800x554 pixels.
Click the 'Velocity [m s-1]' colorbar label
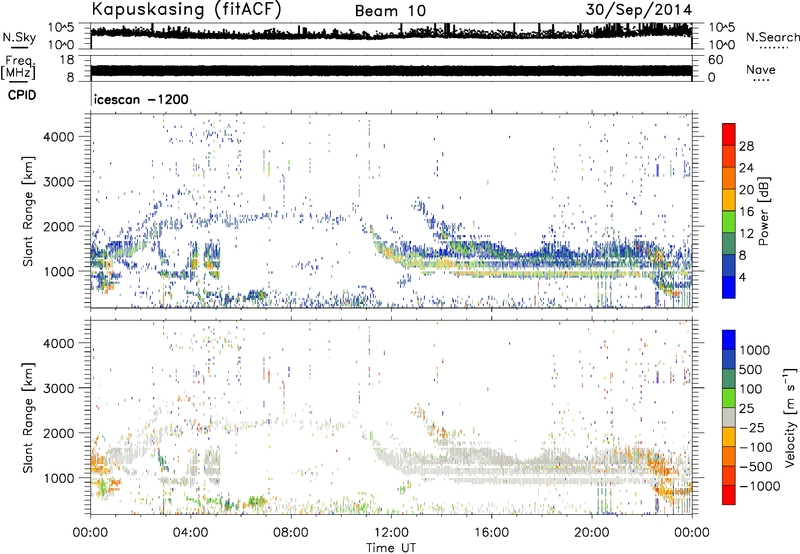(x=790, y=417)
